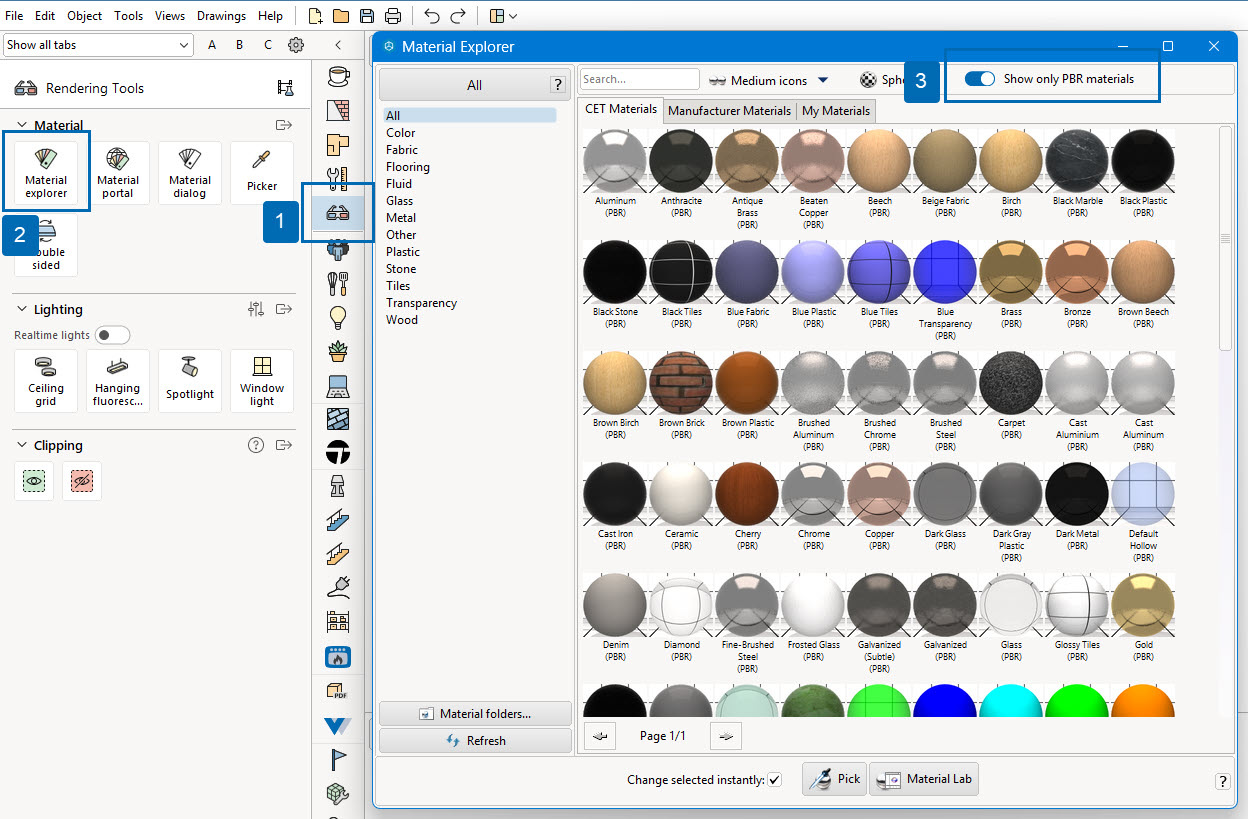
Task: Collapse the Lighting section
Action: pyautogui.click(x=22, y=310)
